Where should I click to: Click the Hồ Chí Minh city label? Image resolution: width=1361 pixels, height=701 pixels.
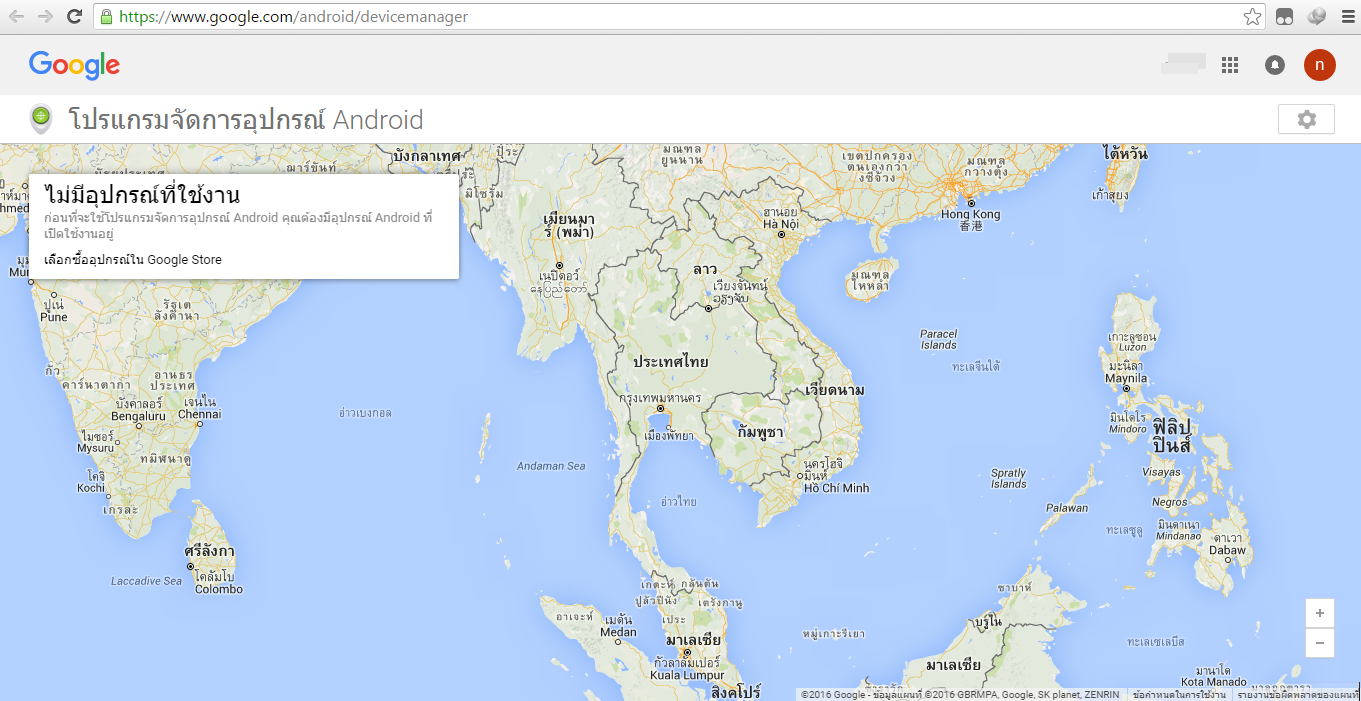[x=837, y=488]
